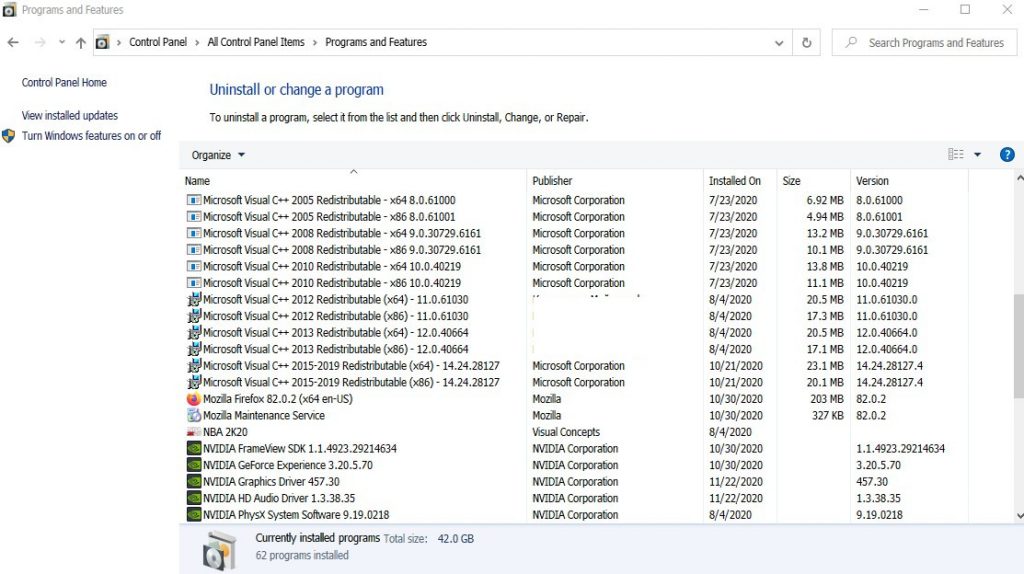Expand chevron after All Control Panel Items
1024x574 pixels.
[315, 42]
